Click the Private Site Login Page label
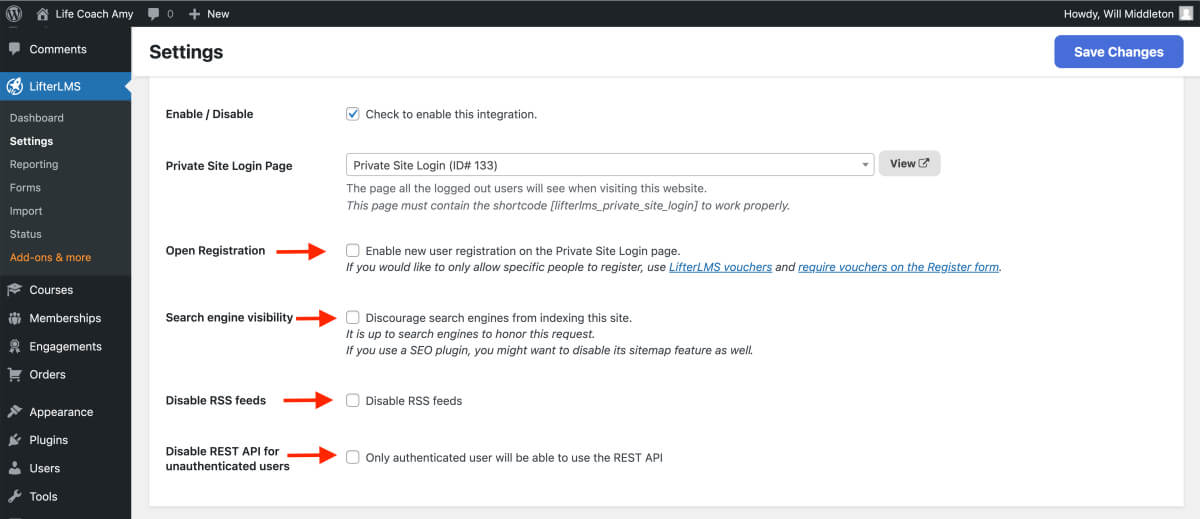This screenshot has width=1200, height=519. coord(229,166)
